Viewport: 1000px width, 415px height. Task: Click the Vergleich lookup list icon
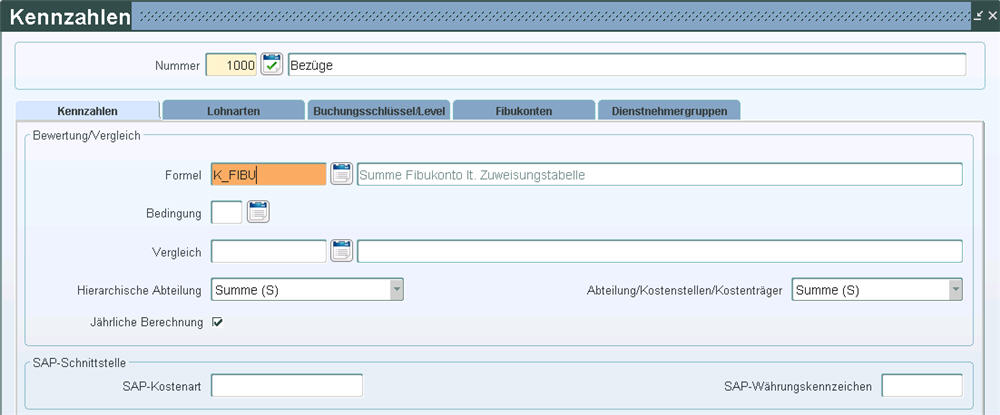(341, 250)
